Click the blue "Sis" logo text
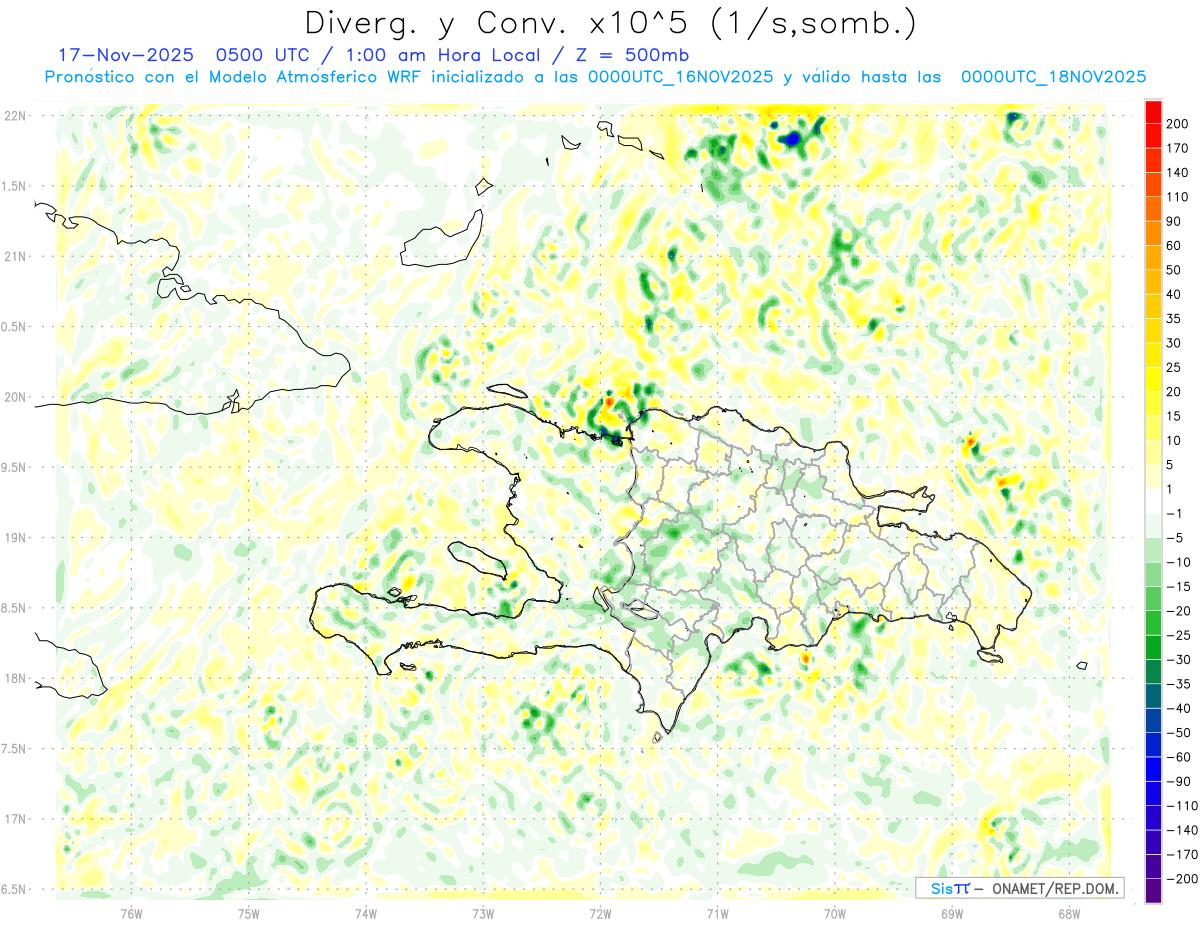The height and width of the screenshot is (927, 1200). click(x=942, y=888)
